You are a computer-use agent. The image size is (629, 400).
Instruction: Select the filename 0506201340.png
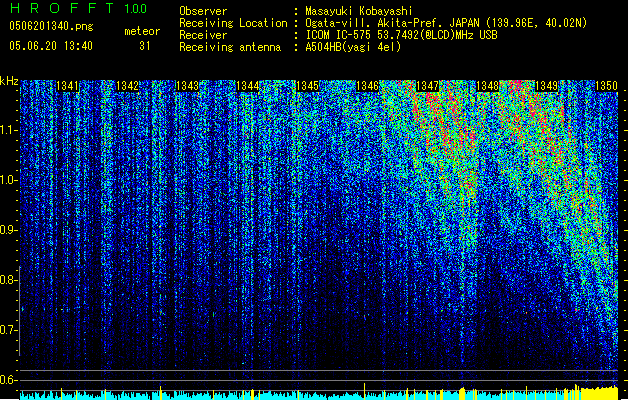coord(51,26)
